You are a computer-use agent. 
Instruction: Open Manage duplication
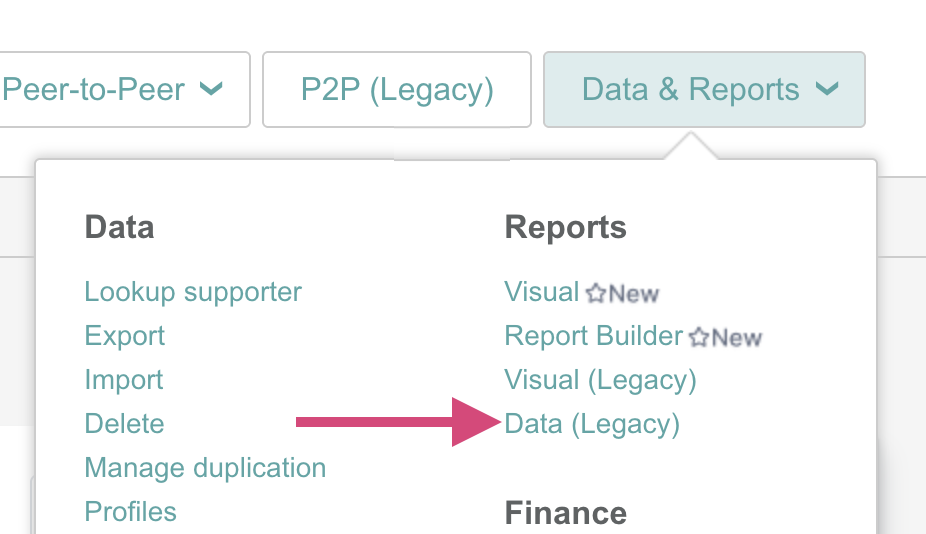pyautogui.click(x=205, y=468)
